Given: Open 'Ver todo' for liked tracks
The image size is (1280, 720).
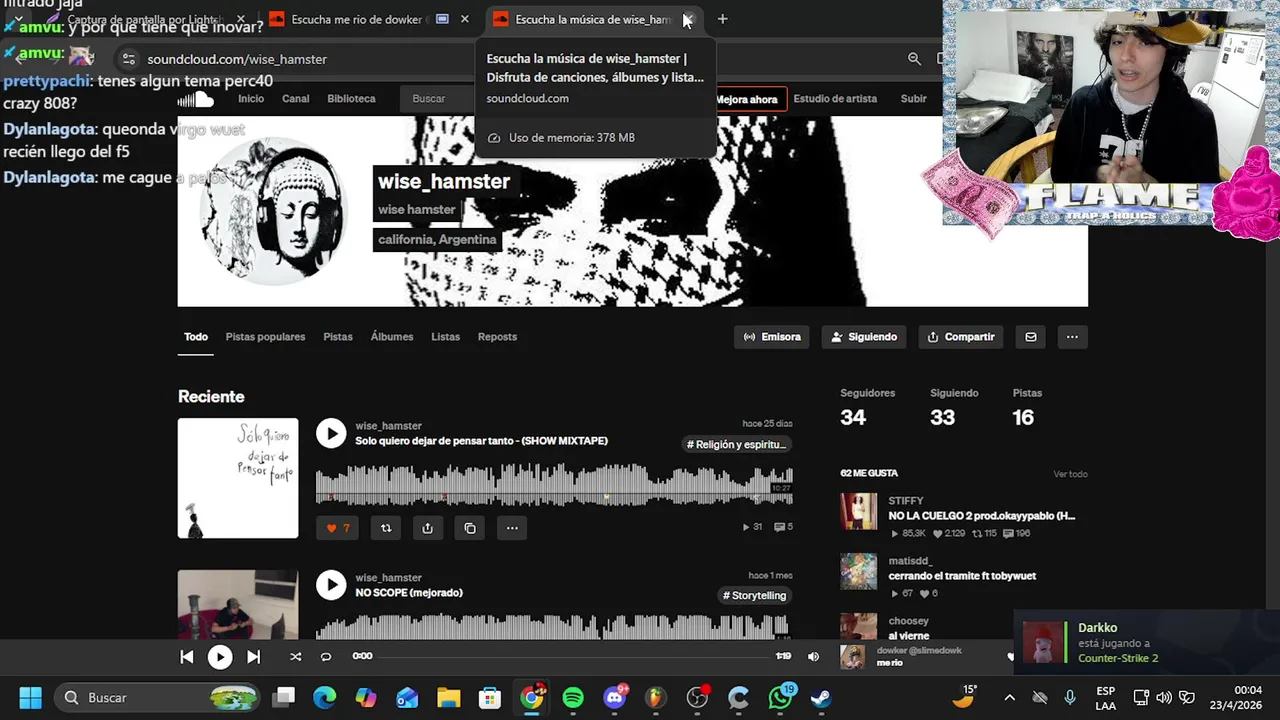Looking at the screenshot, I should point(1070,474).
